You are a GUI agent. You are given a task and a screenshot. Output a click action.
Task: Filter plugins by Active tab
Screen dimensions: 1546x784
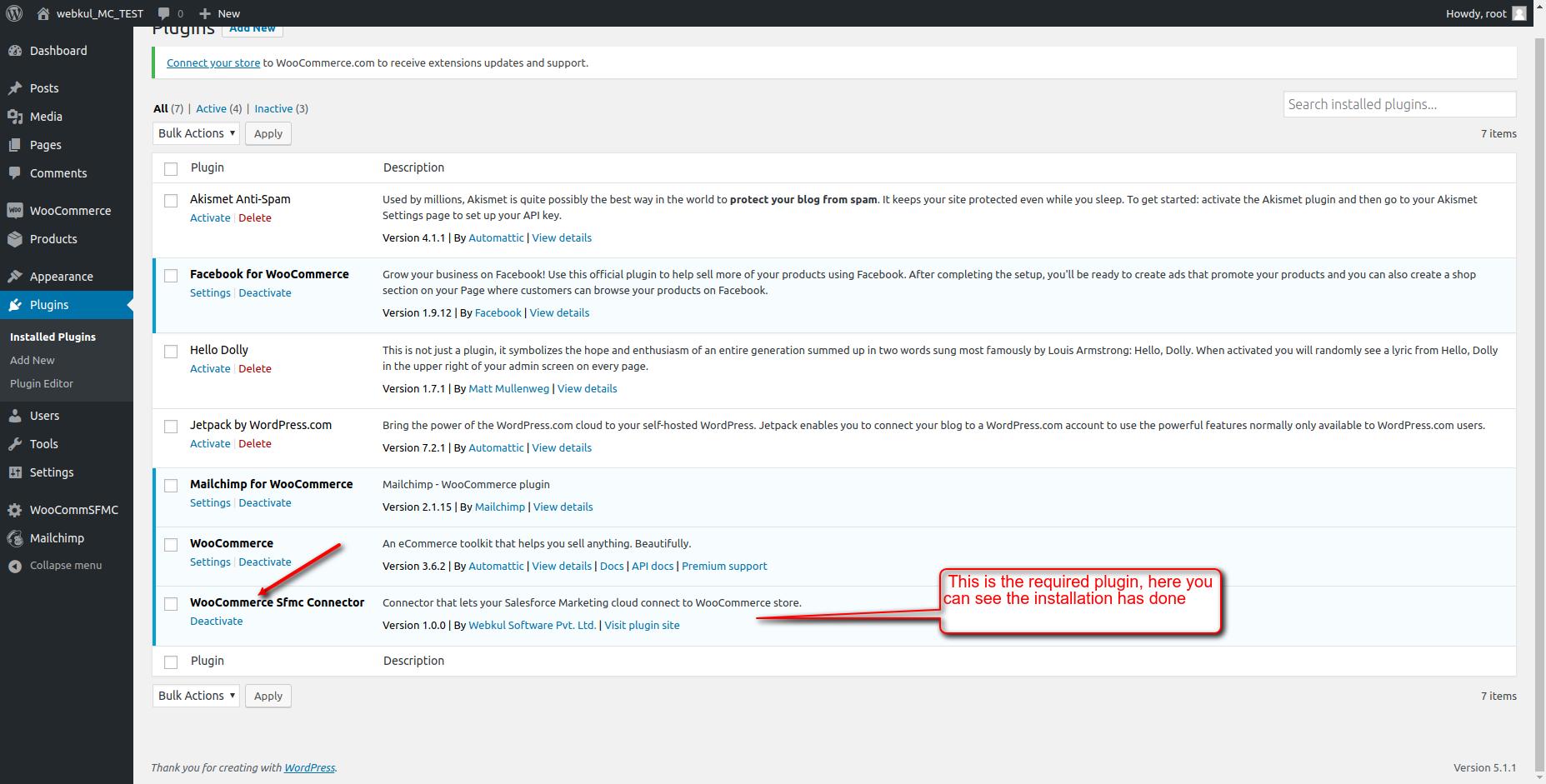211,108
